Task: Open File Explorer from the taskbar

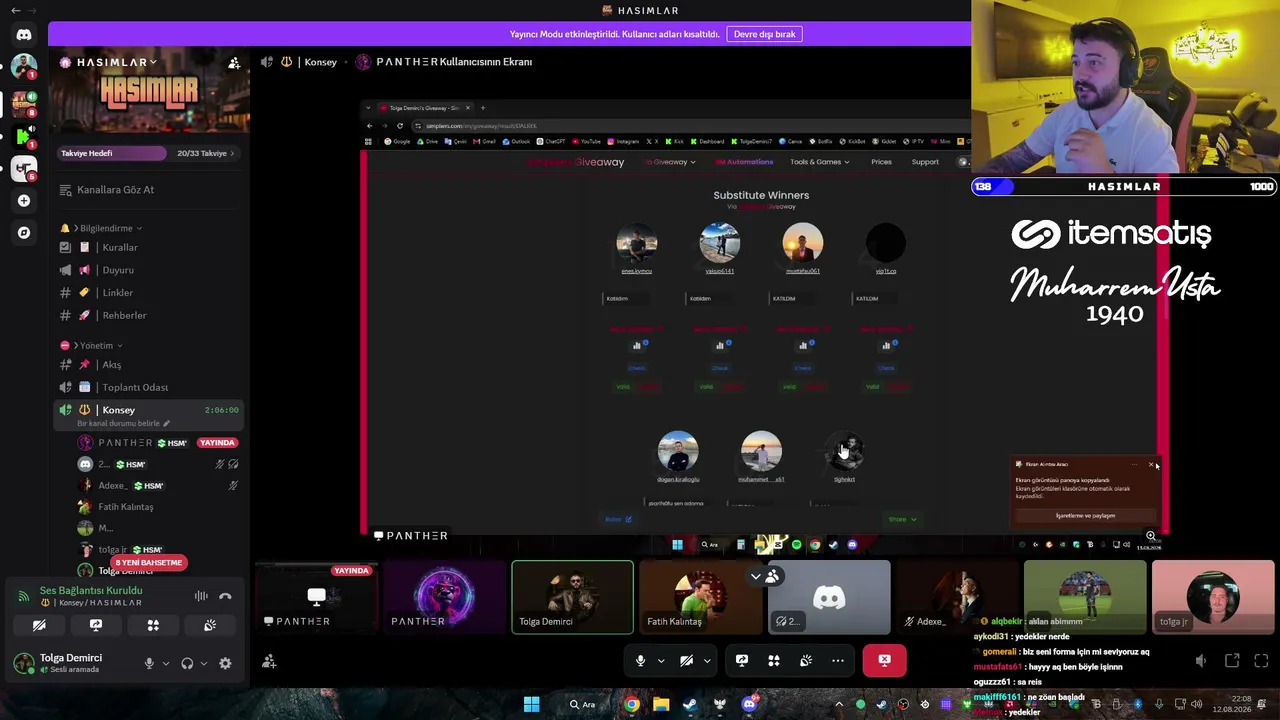Action: [x=661, y=704]
